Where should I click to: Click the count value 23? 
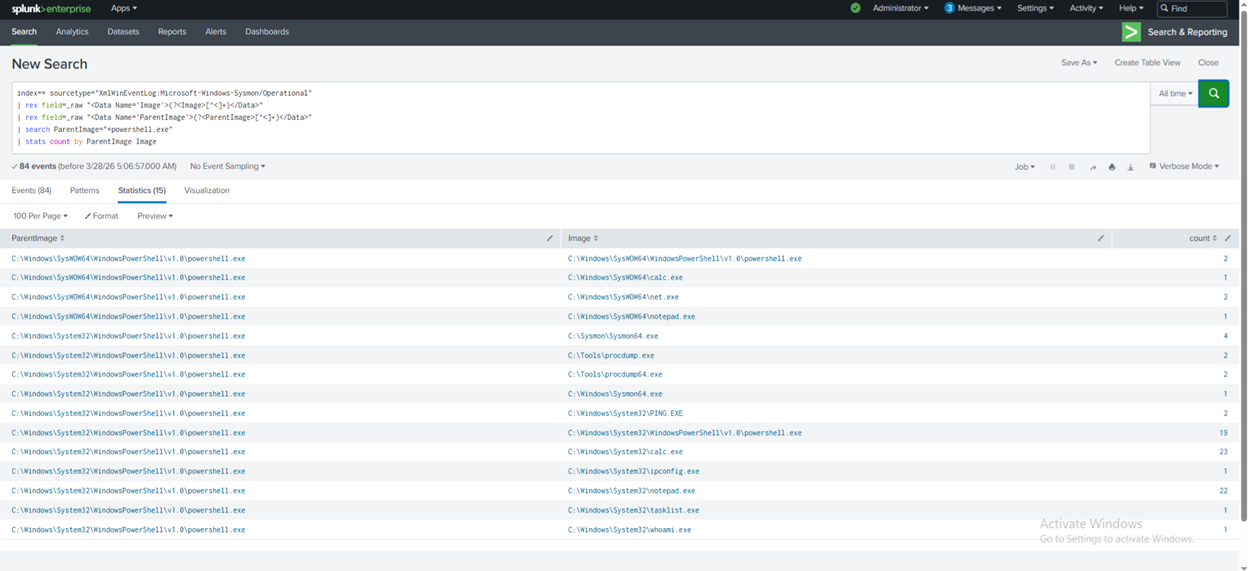pos(1223,452)
